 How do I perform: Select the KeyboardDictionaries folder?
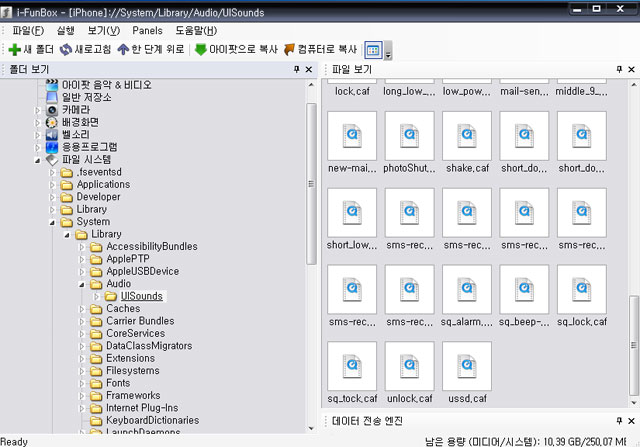pyautogui.click(x=153, y=420)
